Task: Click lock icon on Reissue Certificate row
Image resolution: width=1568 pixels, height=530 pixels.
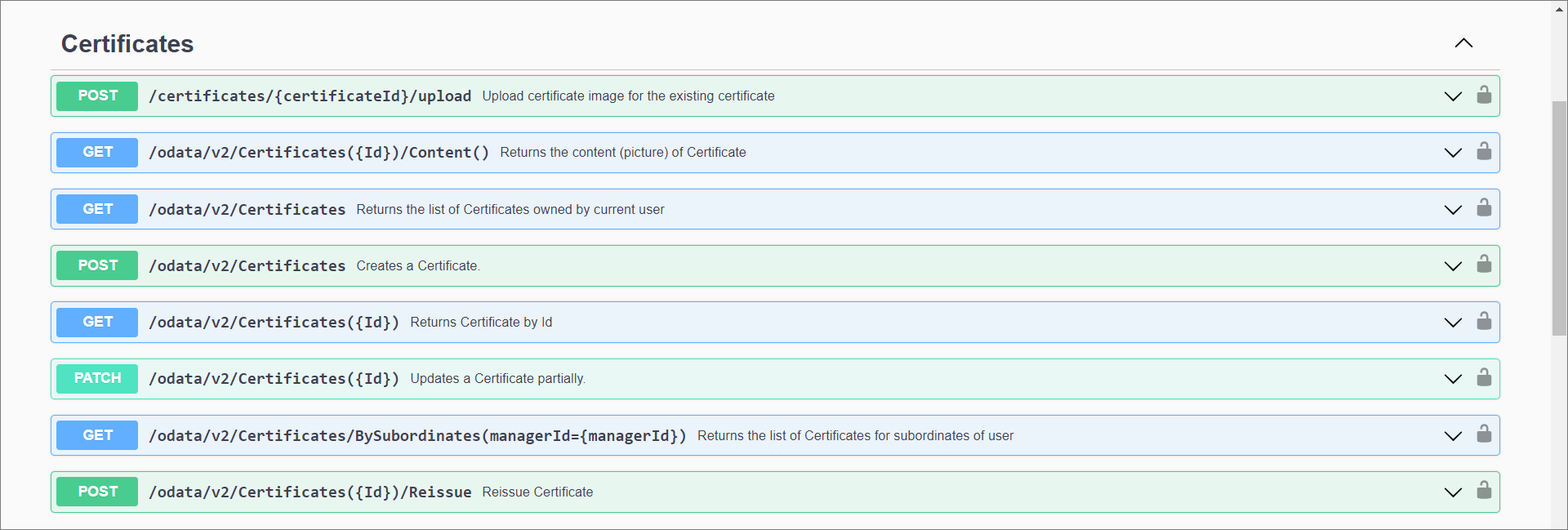Action: coord(1483,491)
